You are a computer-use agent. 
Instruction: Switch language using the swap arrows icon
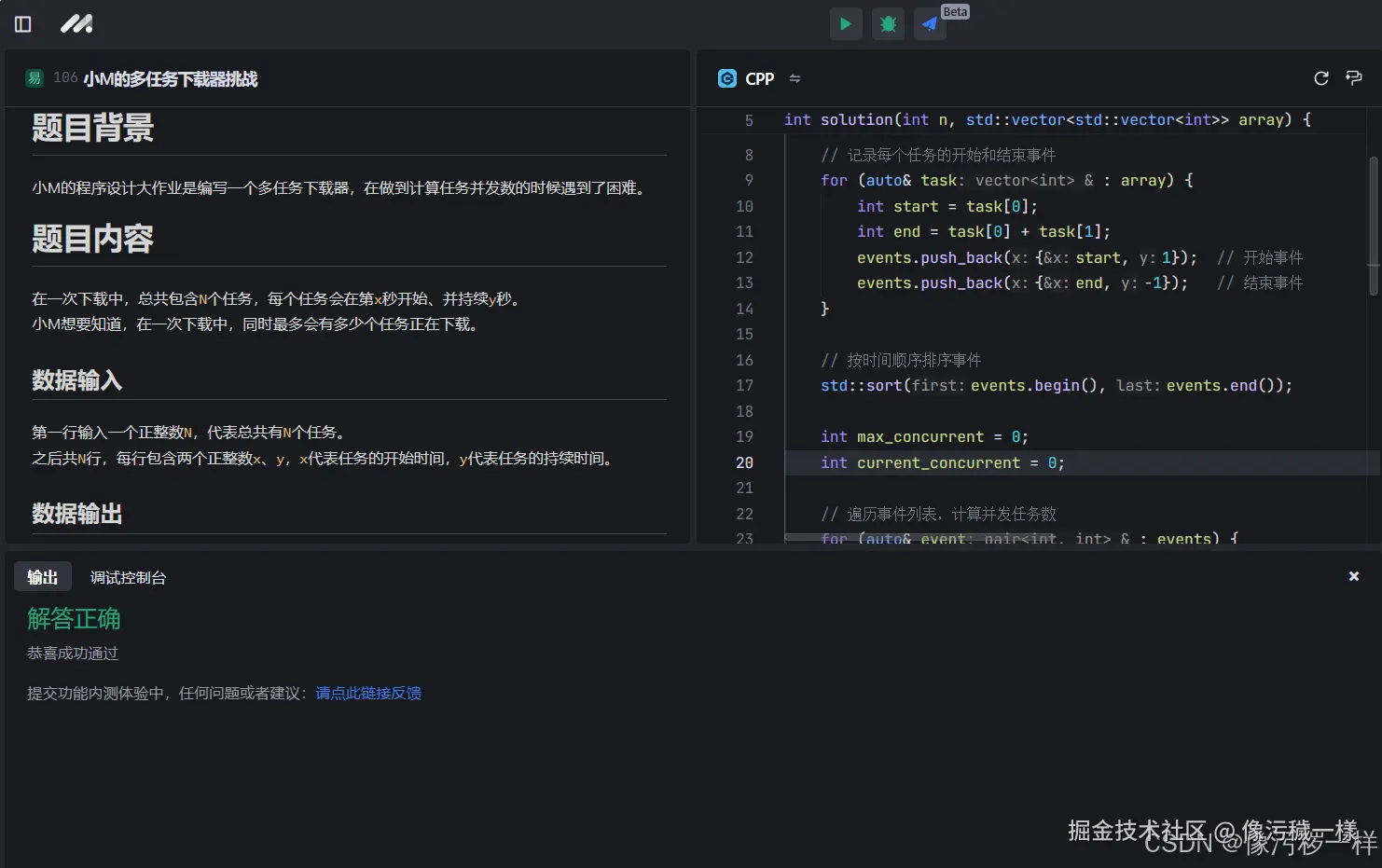tap(795, 79)
